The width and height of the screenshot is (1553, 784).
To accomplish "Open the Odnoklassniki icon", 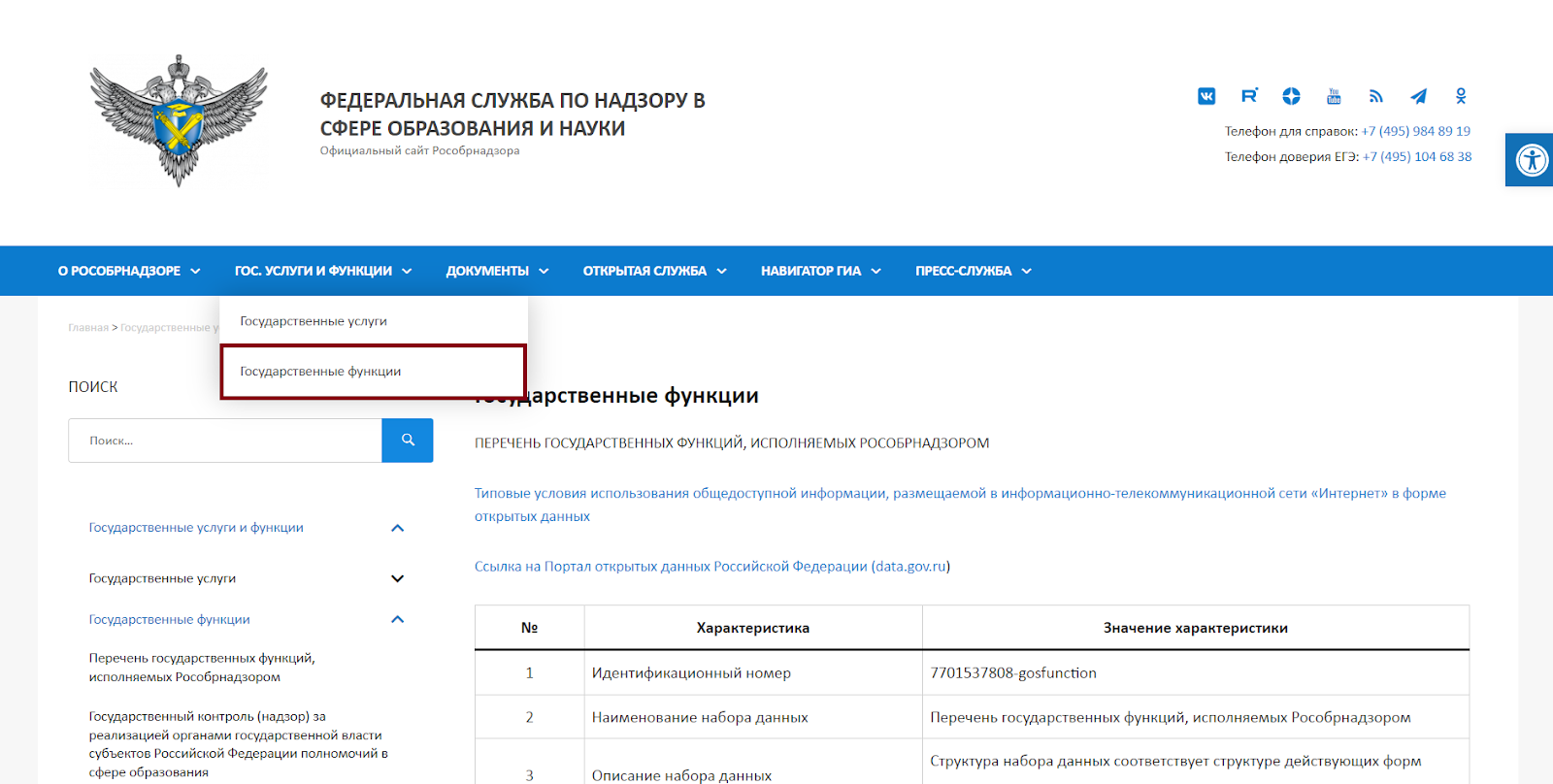I will pyautogui.click(x=1461, y=96).
